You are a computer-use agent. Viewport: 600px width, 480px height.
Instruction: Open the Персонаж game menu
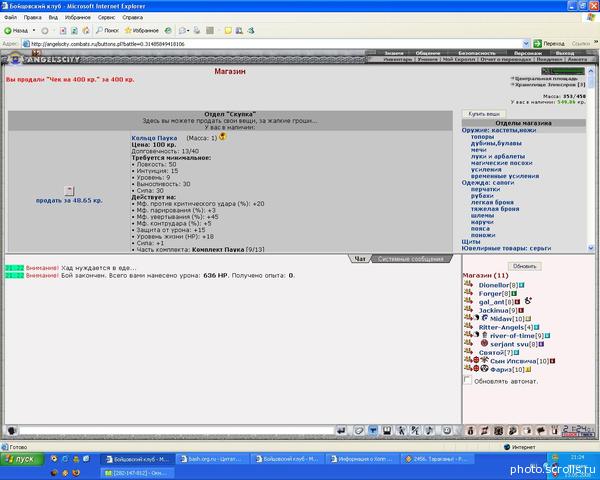click(528, 53)
